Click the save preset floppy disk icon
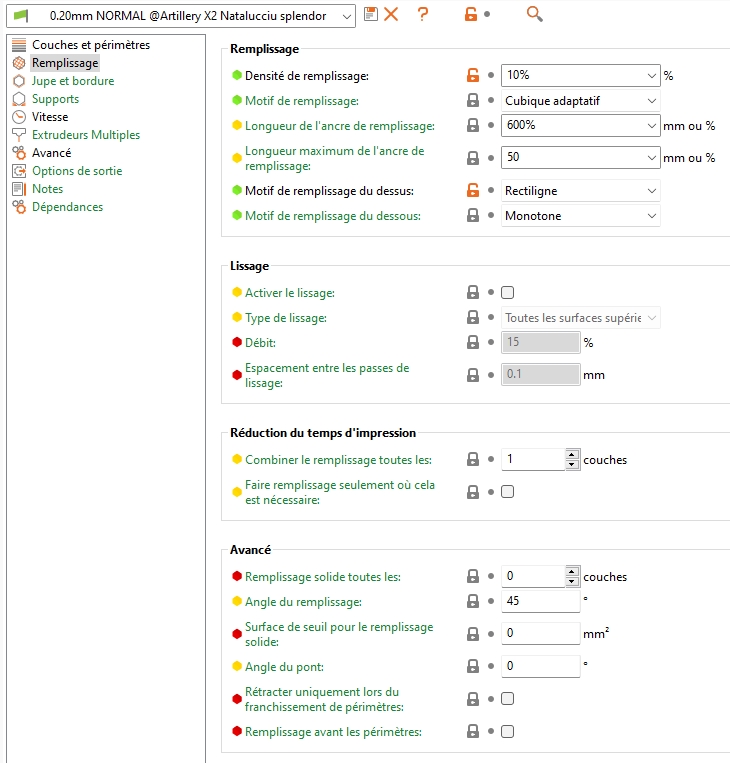Viewport: 730px width, 763px height. point(371,14)
